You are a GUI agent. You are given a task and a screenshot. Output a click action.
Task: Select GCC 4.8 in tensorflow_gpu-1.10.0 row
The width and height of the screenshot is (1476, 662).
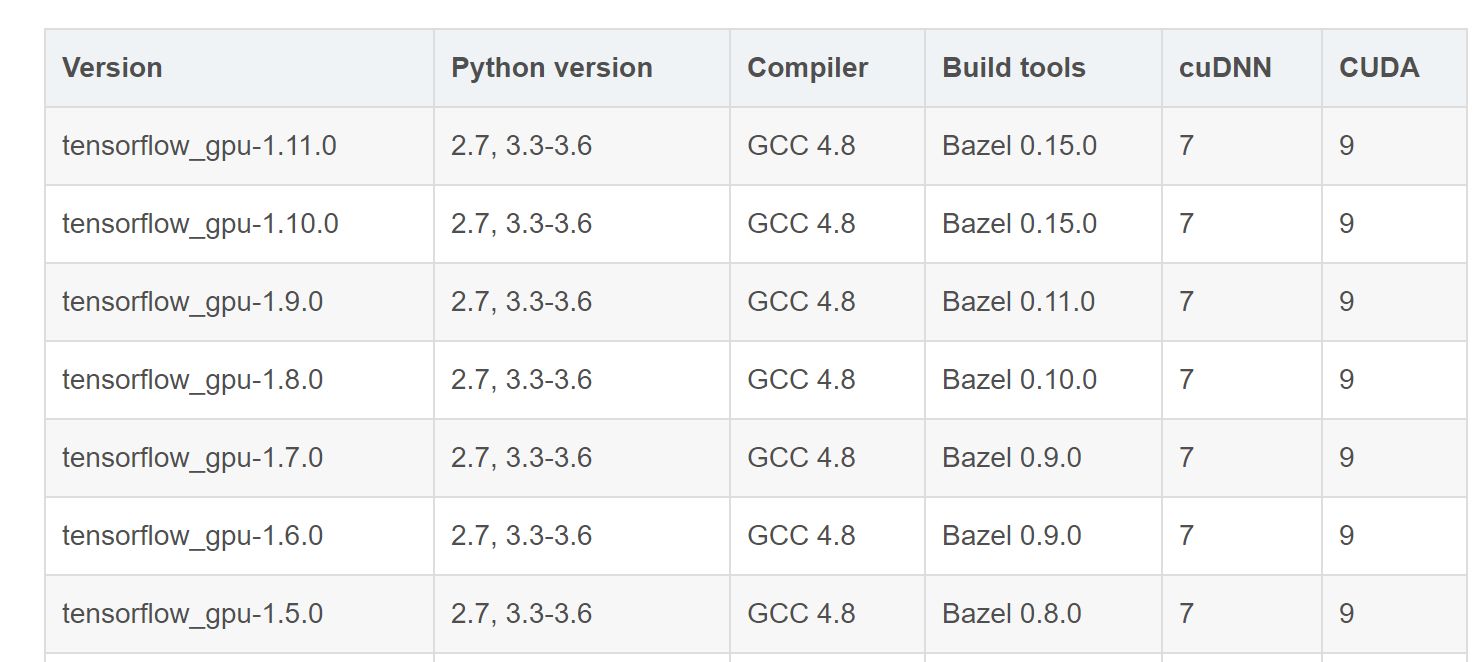[827, 224]
